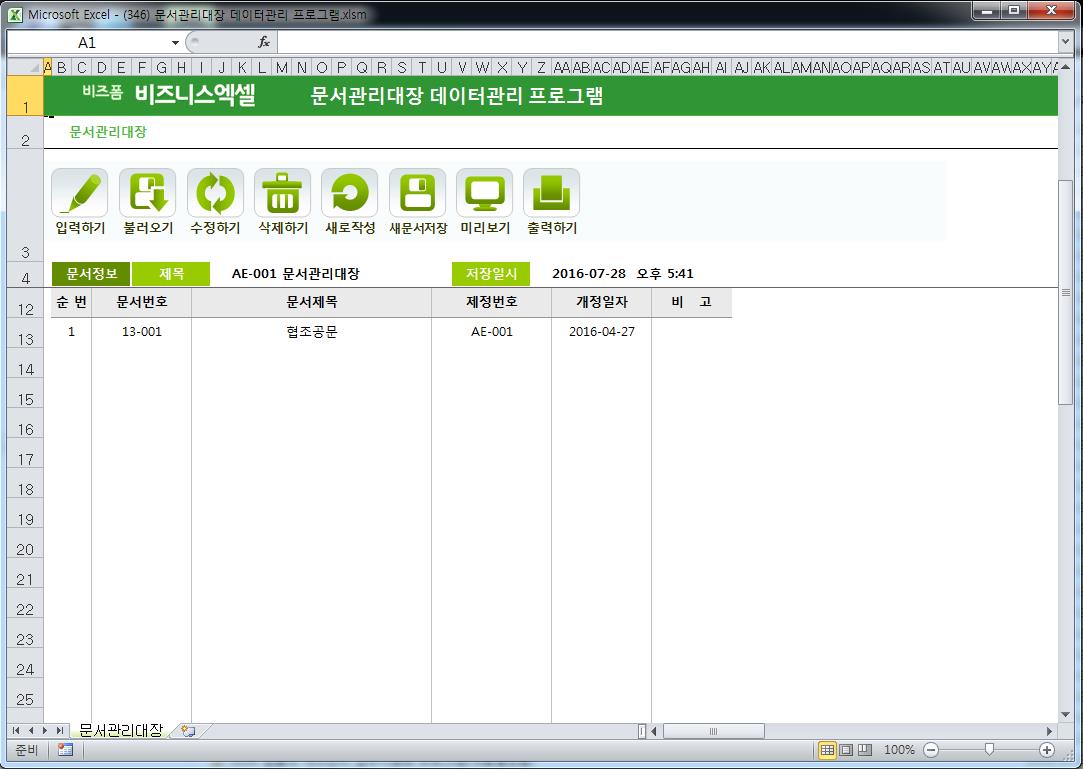Click the zoom in plus button

[1047, 750]
